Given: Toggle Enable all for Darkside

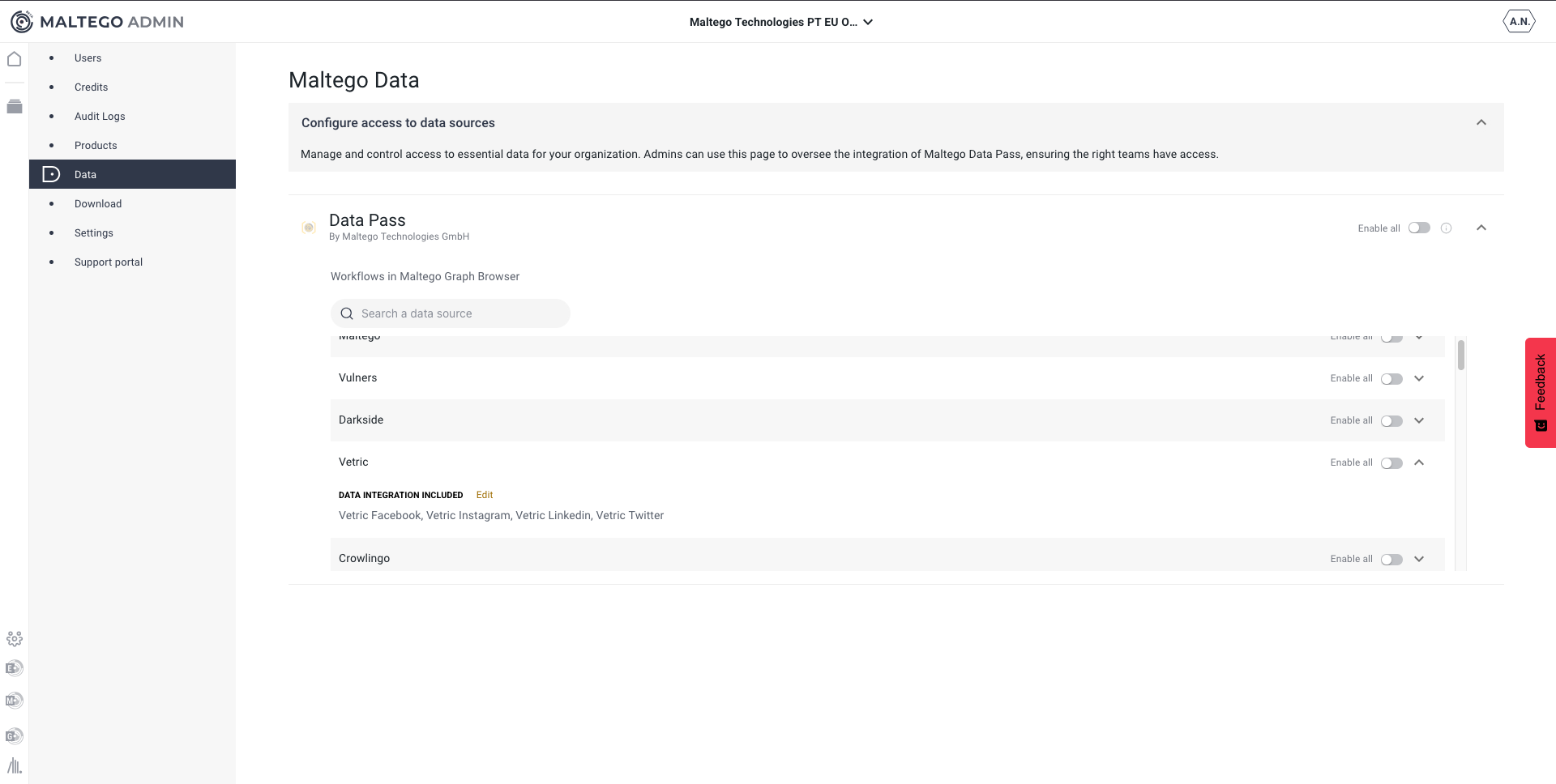Looking at the screenshot, I should [x=1391, y=421].
